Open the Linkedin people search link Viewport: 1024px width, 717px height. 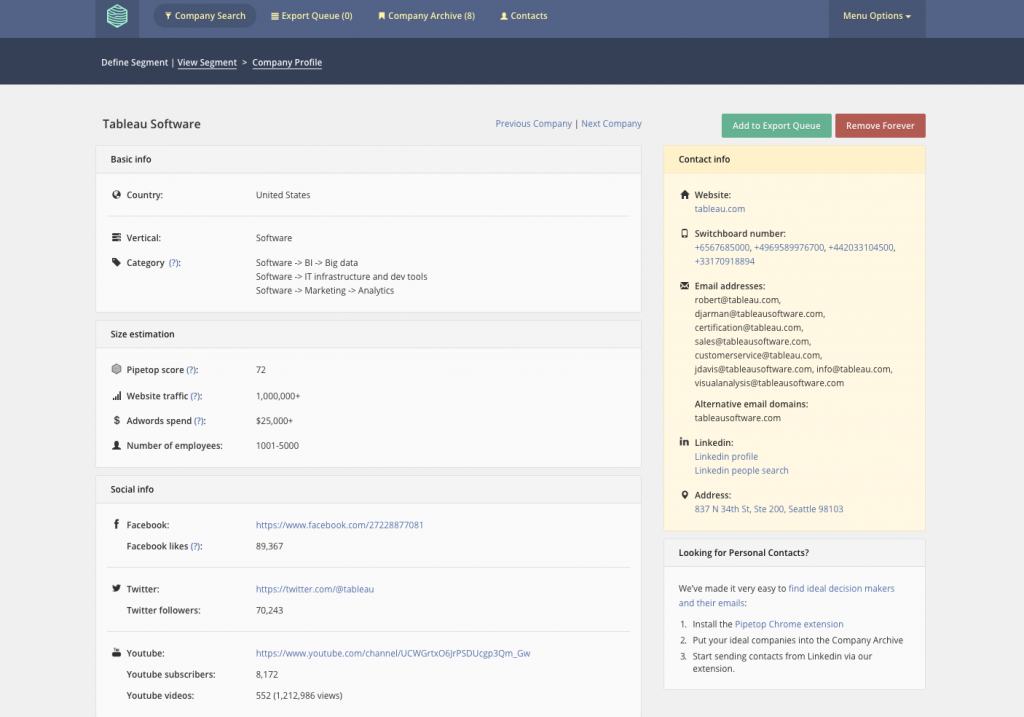pyautogui.click(x=741, y=470)
